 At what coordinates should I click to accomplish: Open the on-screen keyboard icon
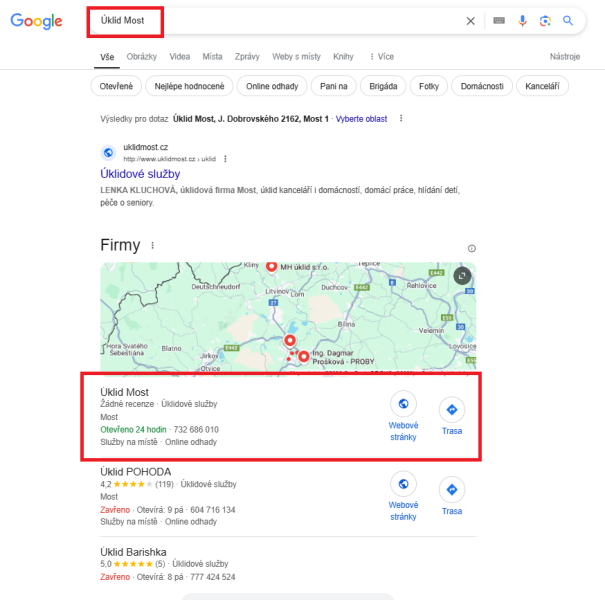click(499, 20)
